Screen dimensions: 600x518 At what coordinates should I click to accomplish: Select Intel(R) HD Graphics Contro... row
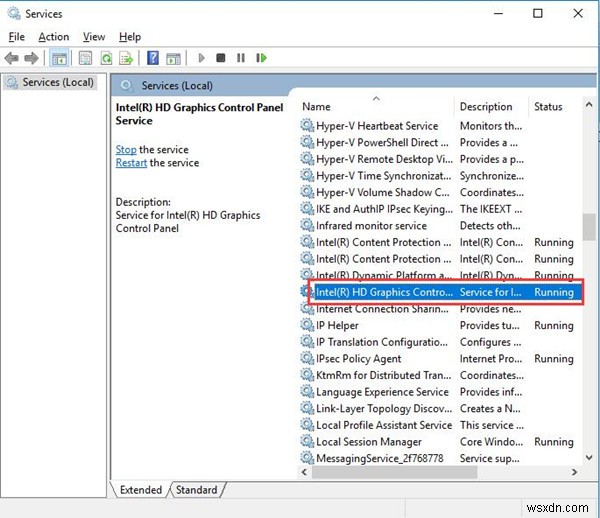point(440,292)
